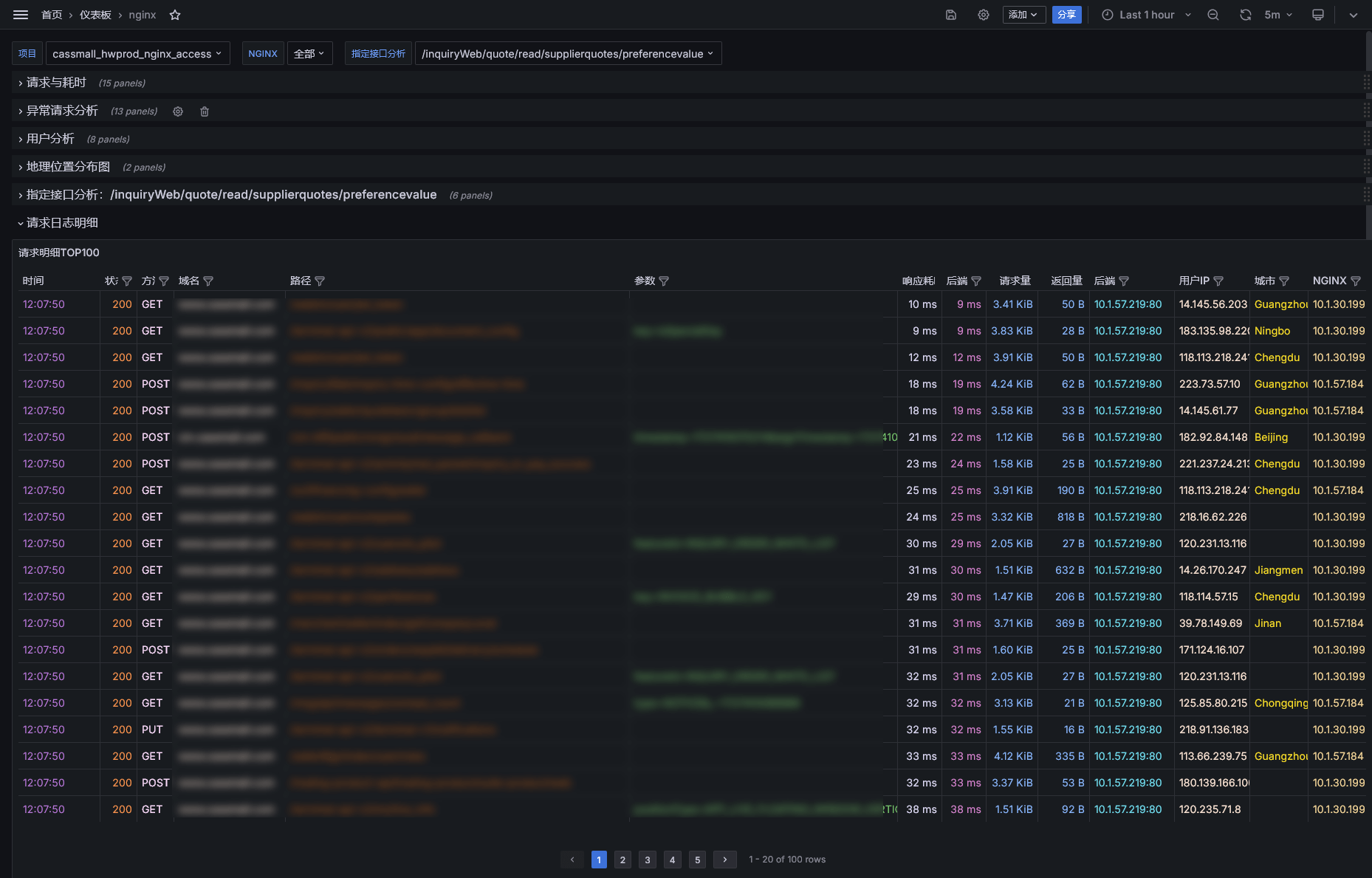Sort table by 返回量 column header
The image size is (1372, 878).
coord(1067,281)
